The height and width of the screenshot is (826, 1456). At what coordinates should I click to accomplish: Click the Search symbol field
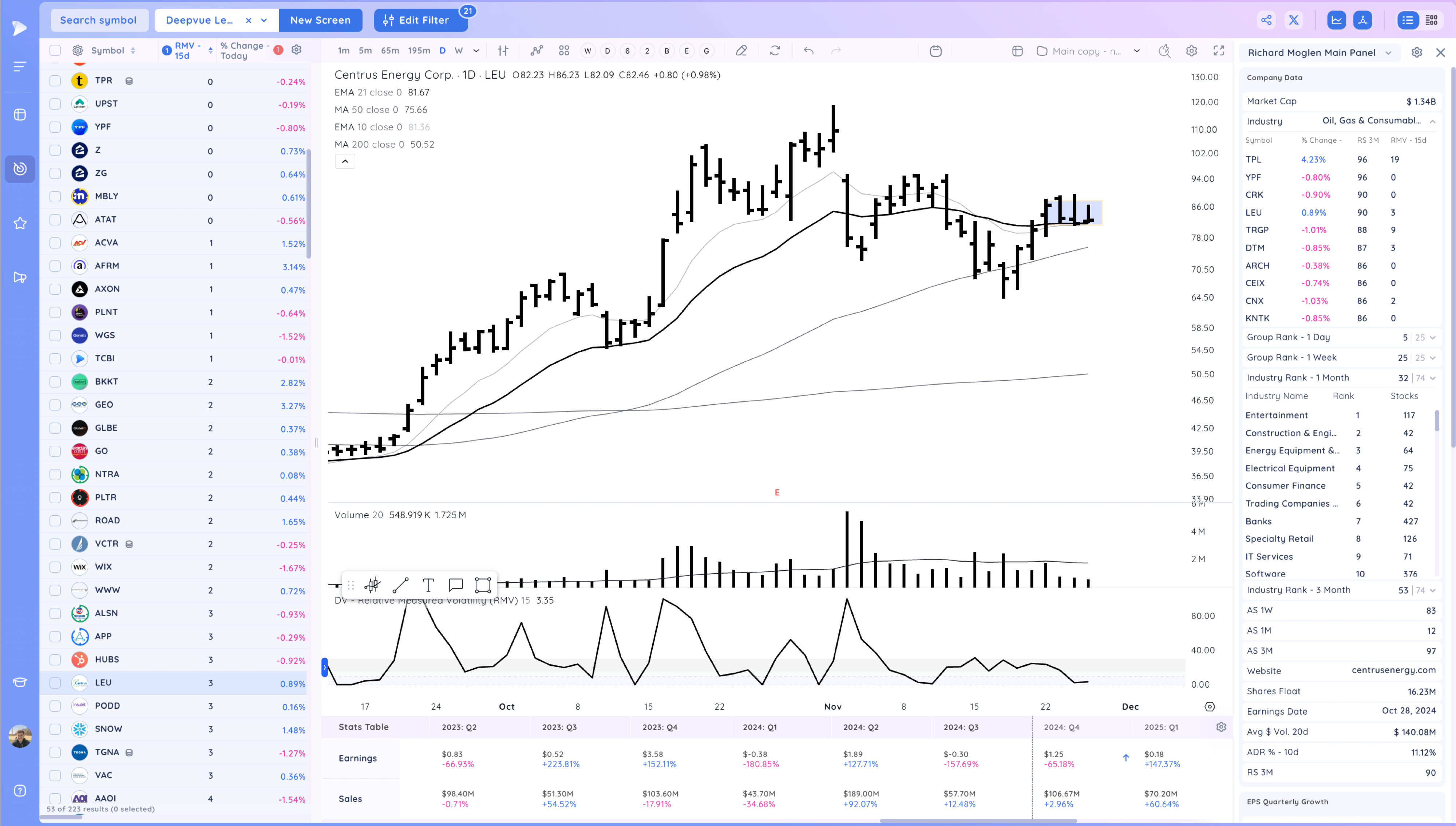point(99,20)
